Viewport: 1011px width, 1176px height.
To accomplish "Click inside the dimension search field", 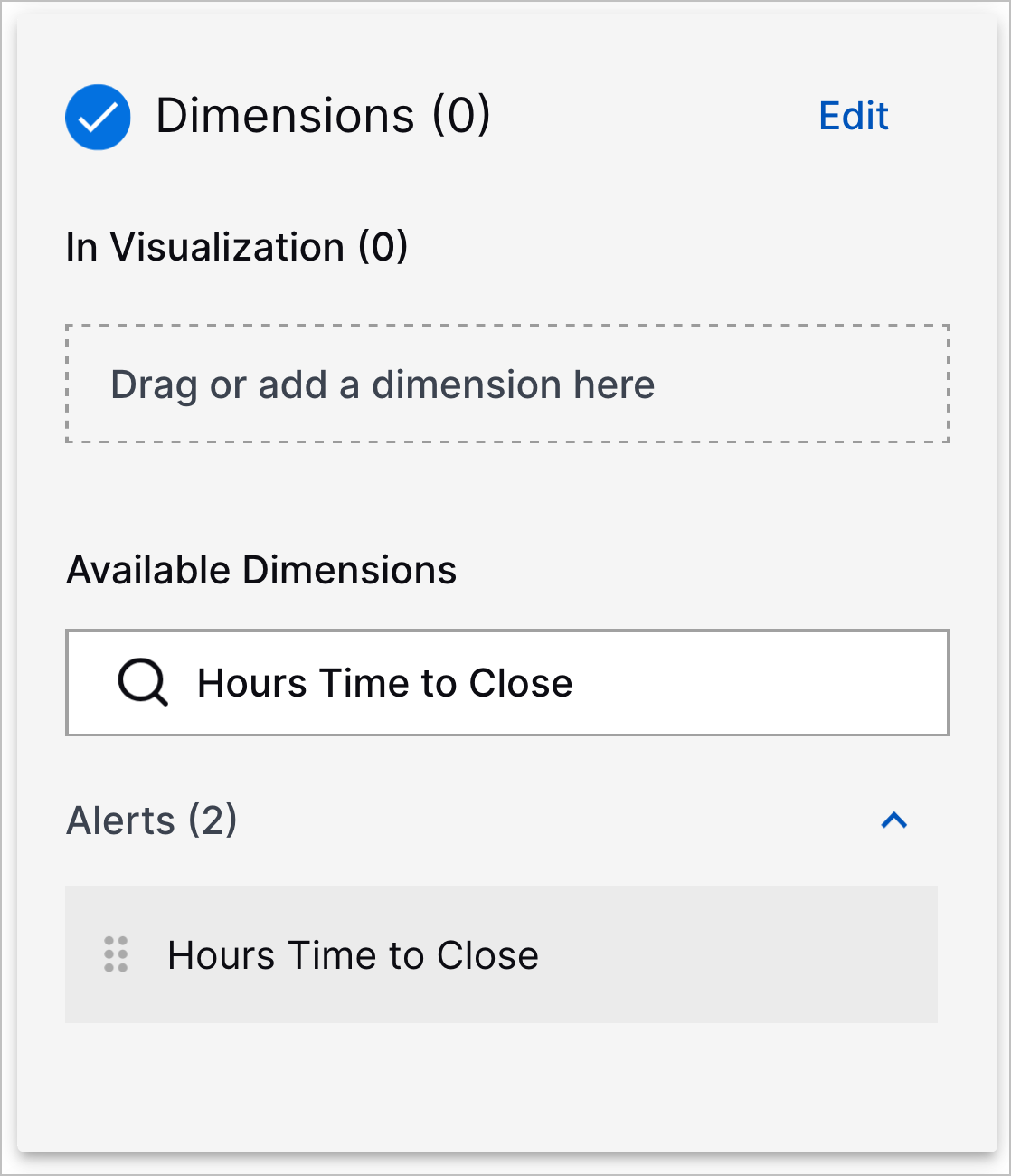I will [506, 682].
